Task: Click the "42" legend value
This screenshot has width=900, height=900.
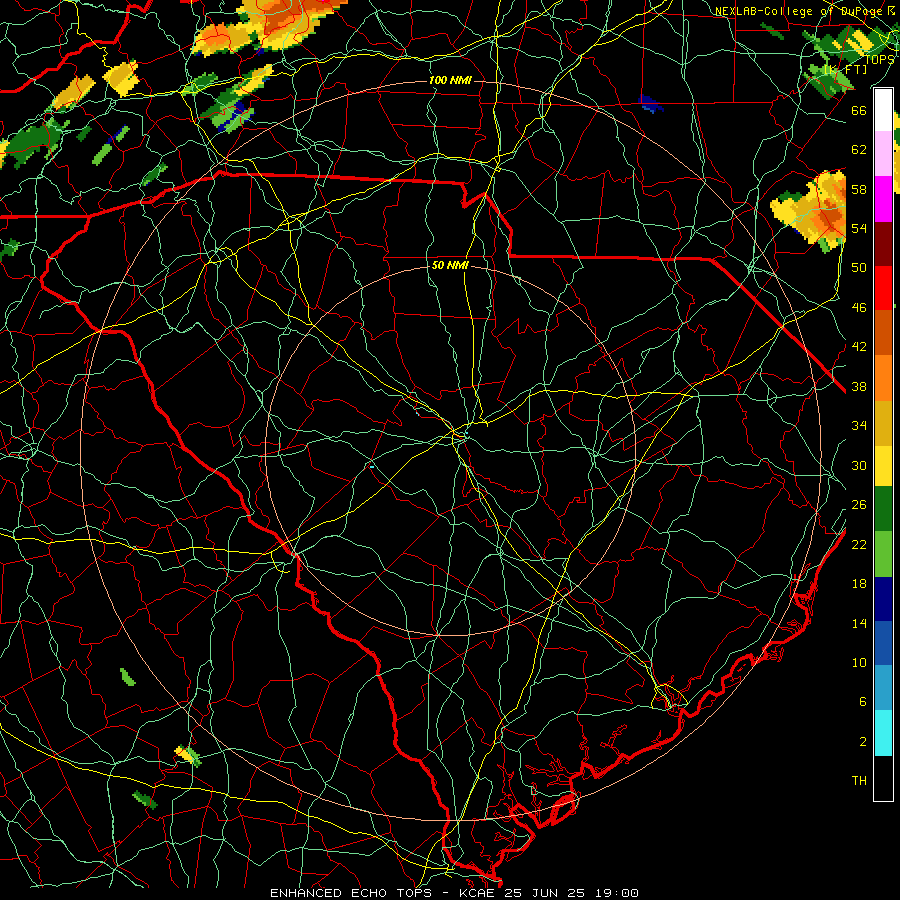Action: 859,346
